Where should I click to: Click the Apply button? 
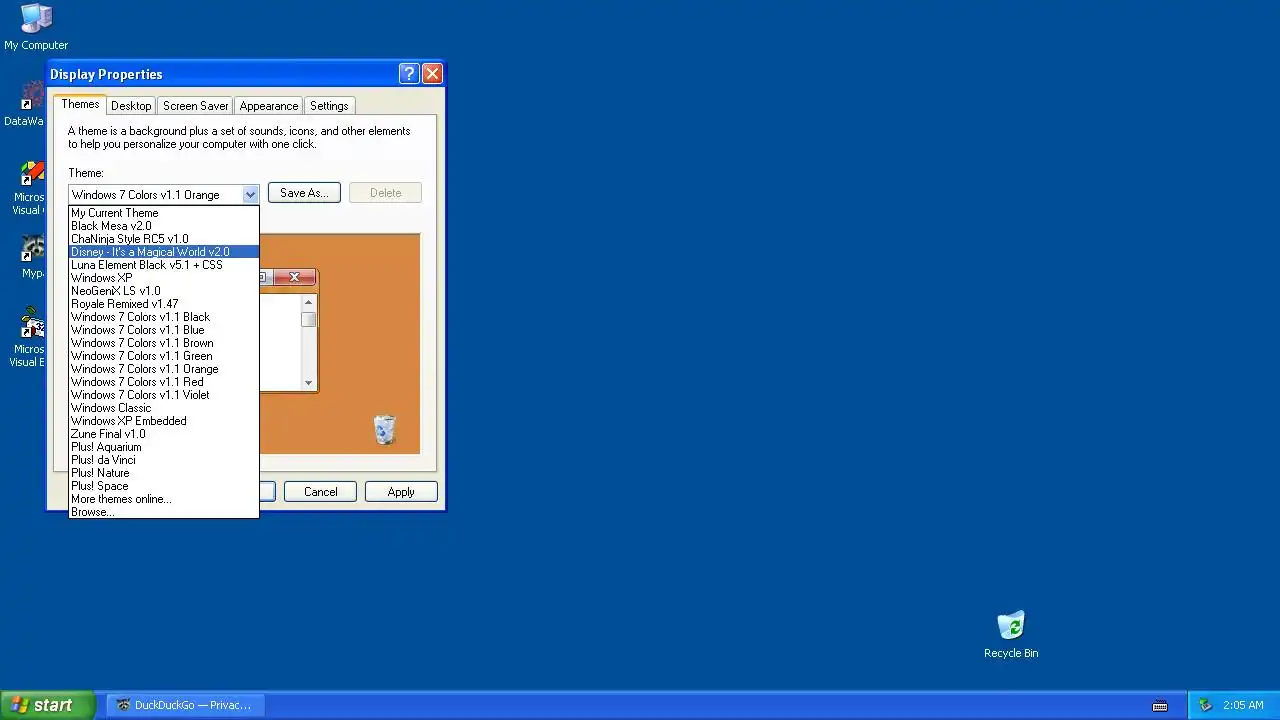tap(401, 492)
